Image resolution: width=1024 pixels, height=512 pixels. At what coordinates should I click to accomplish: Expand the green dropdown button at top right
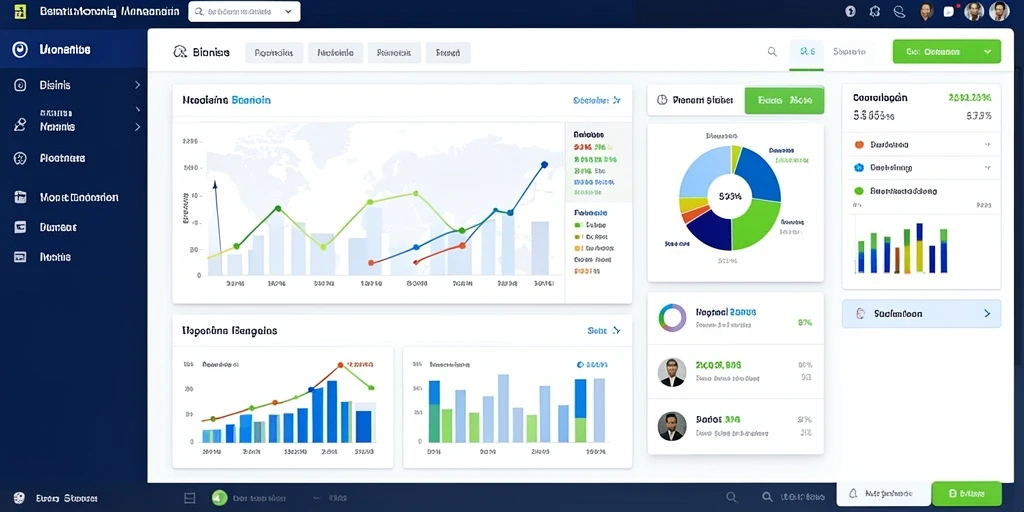point(946,52)
